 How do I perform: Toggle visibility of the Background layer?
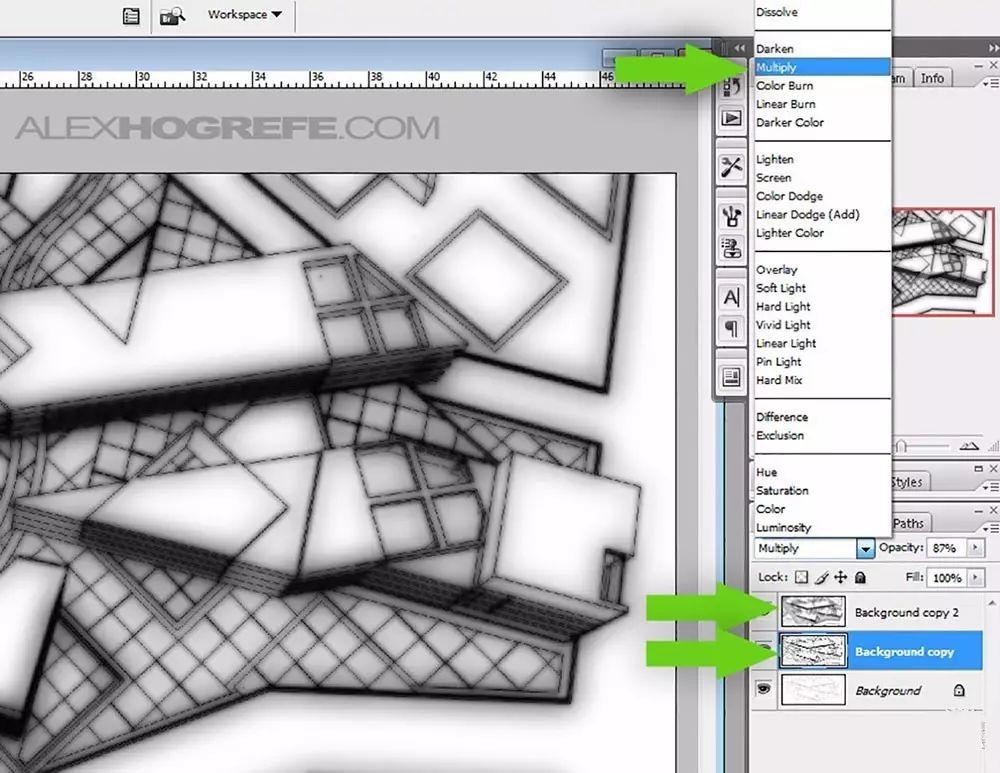[x=763, y=689]
